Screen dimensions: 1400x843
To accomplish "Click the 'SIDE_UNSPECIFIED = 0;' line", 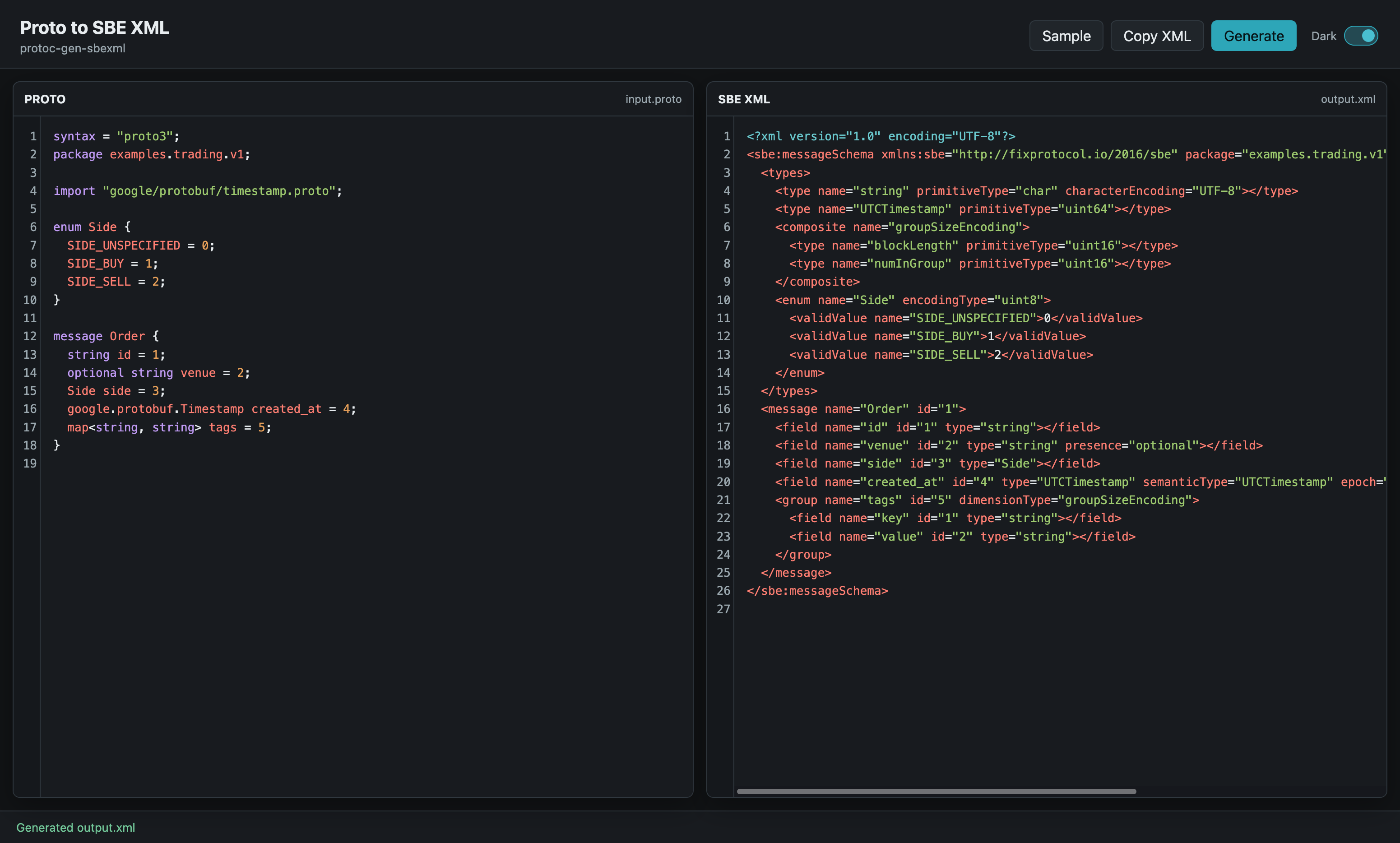I will (141, 245).
